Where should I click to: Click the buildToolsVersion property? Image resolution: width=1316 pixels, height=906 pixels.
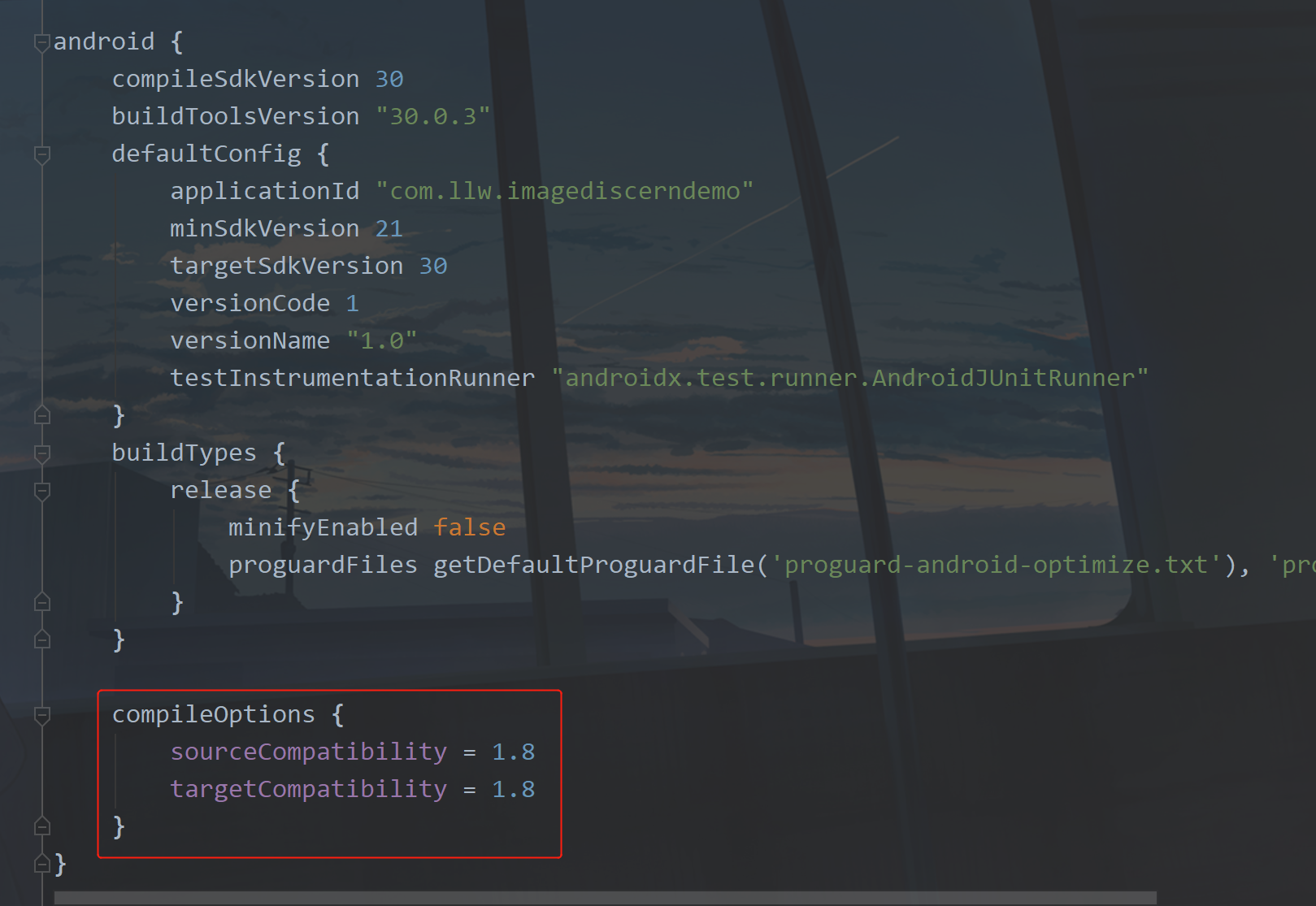[236, 116]
